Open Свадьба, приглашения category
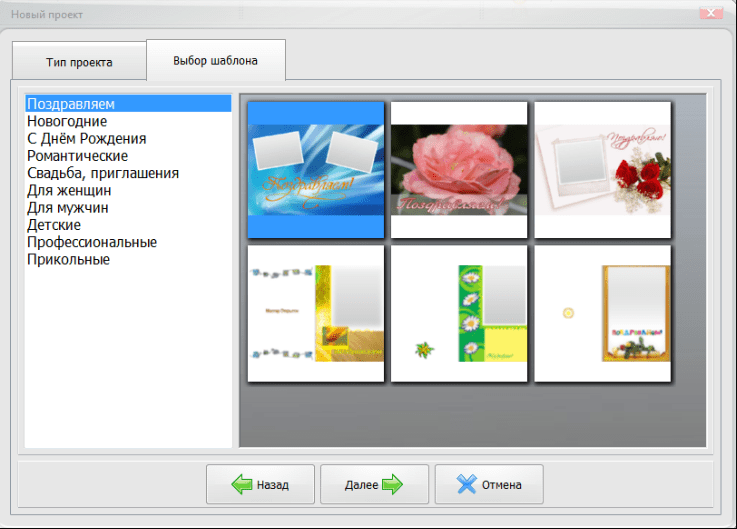This screenshot has height=529, width=737. (103, 173)
